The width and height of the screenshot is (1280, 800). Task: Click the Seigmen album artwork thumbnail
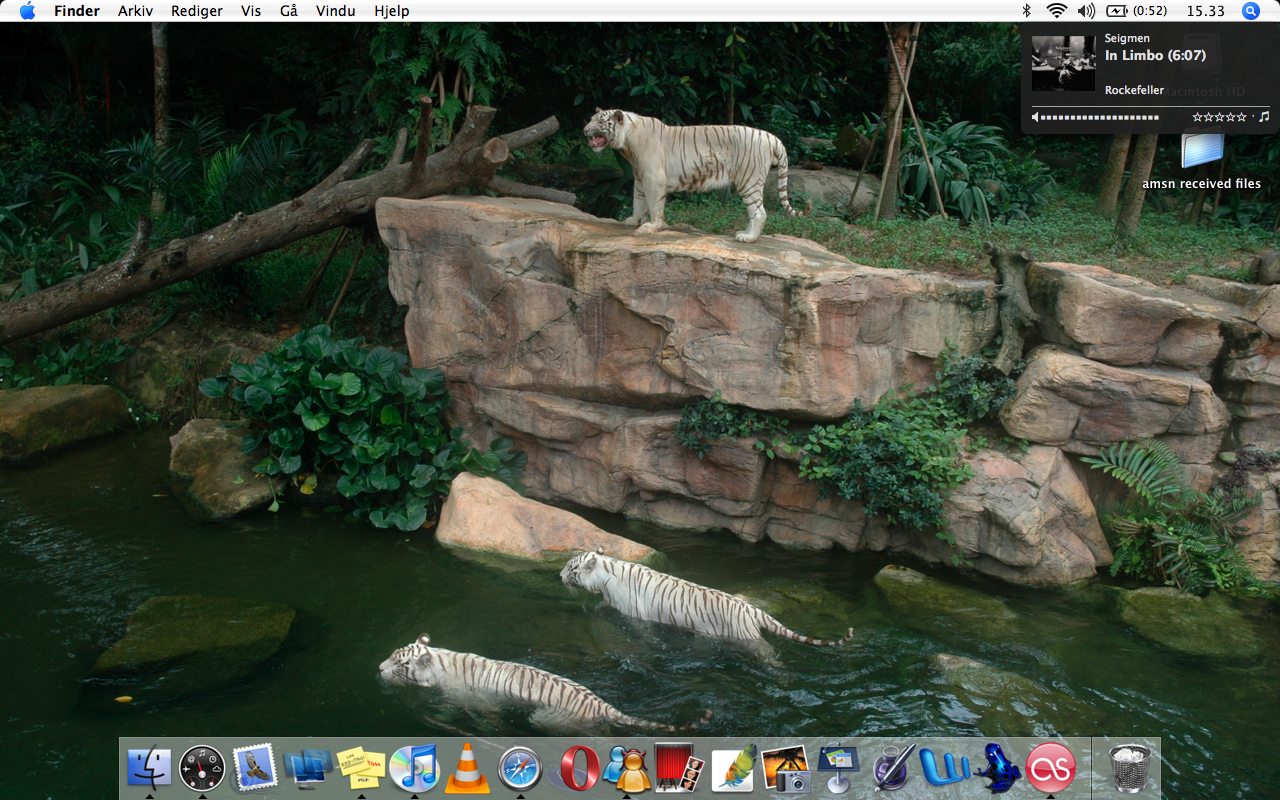tap(1063, 63)
